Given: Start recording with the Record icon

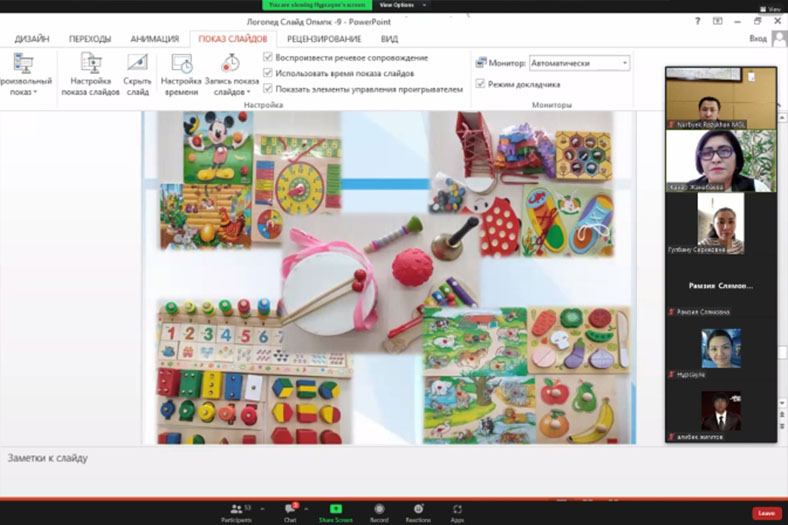Looking at the screenshot, I should point(379,509).
